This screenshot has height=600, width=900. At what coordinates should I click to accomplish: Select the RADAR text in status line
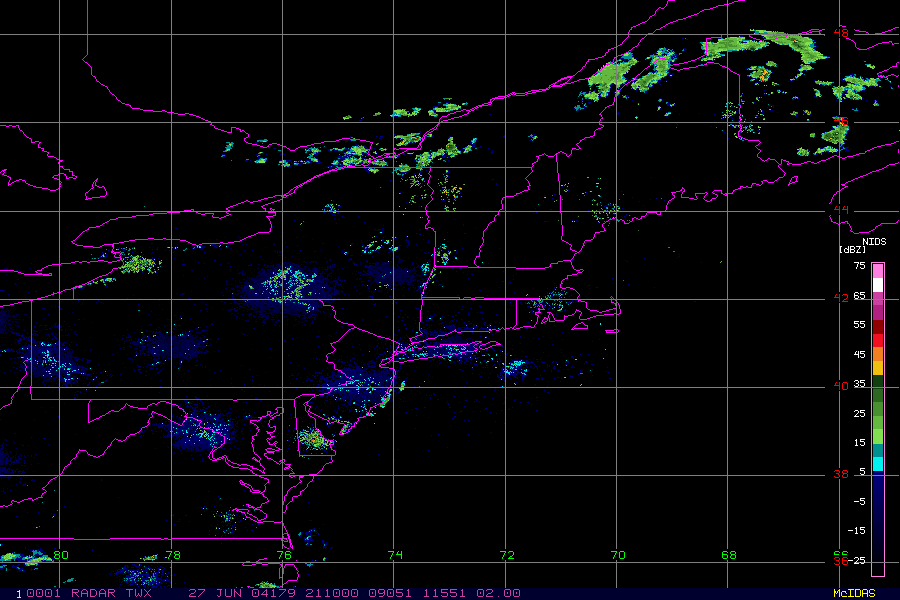tap(94, 593)
